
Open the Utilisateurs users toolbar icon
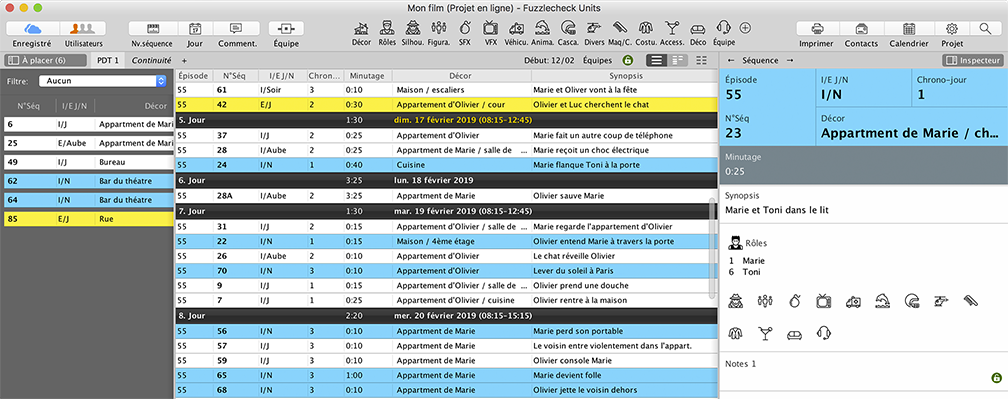click(83, 29)
